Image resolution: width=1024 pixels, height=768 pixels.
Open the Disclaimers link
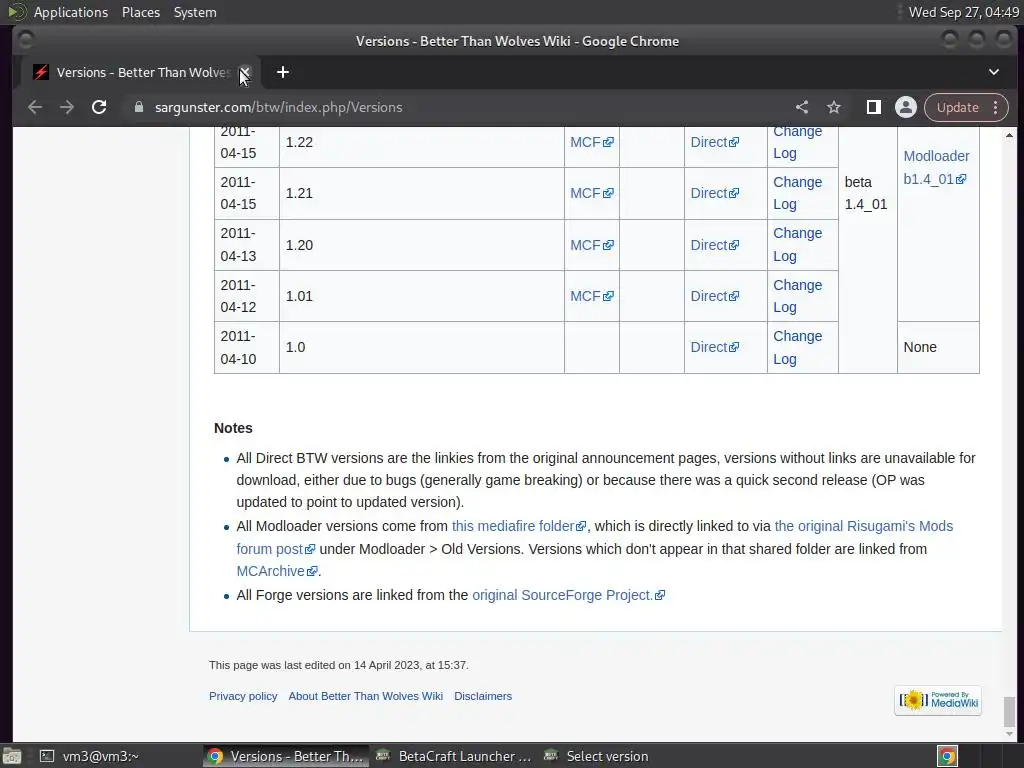coord(483,696)
